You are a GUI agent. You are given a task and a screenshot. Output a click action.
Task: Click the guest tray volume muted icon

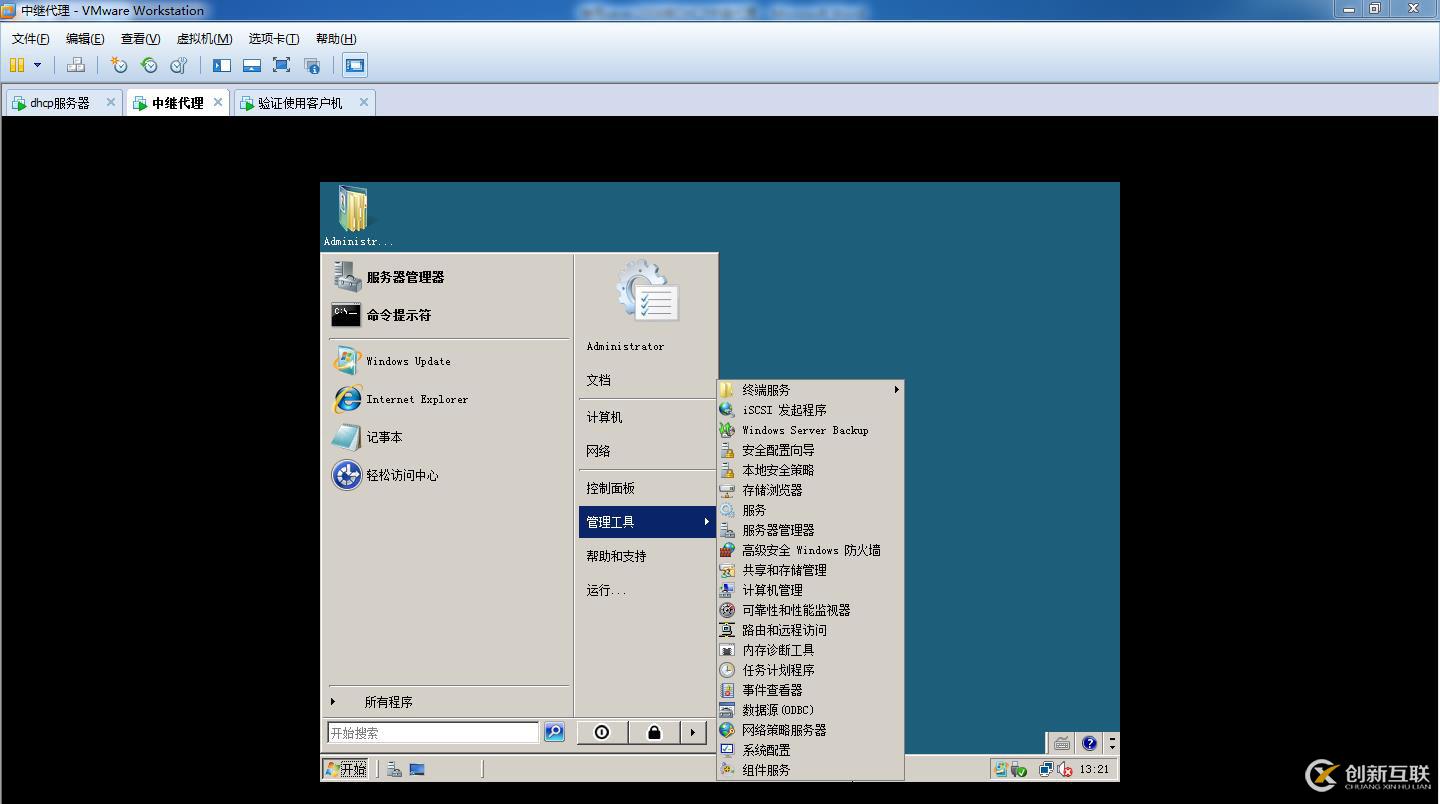pyautogui.click(x=1064, y=769)
